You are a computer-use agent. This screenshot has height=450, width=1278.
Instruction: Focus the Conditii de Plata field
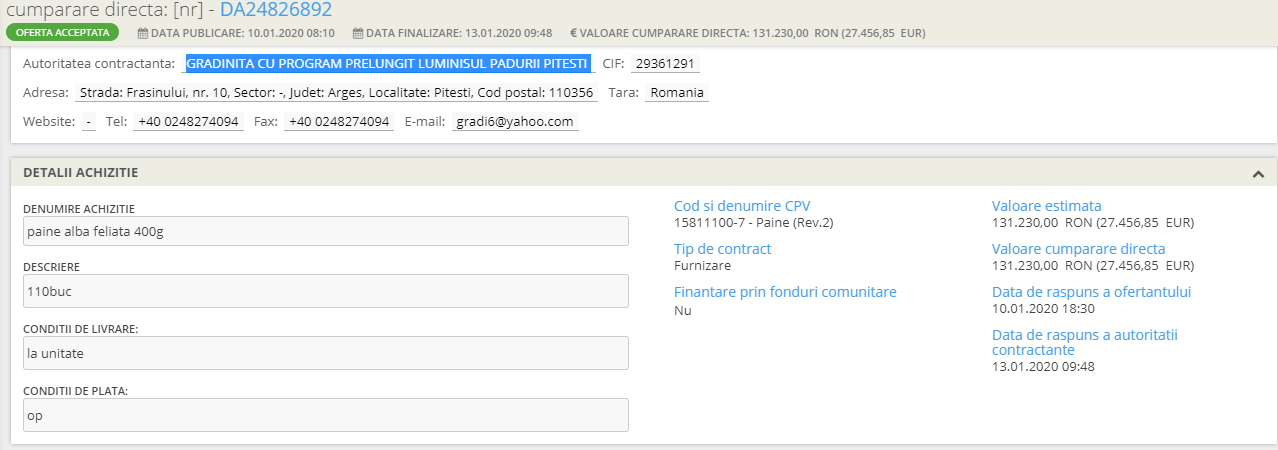326,415
